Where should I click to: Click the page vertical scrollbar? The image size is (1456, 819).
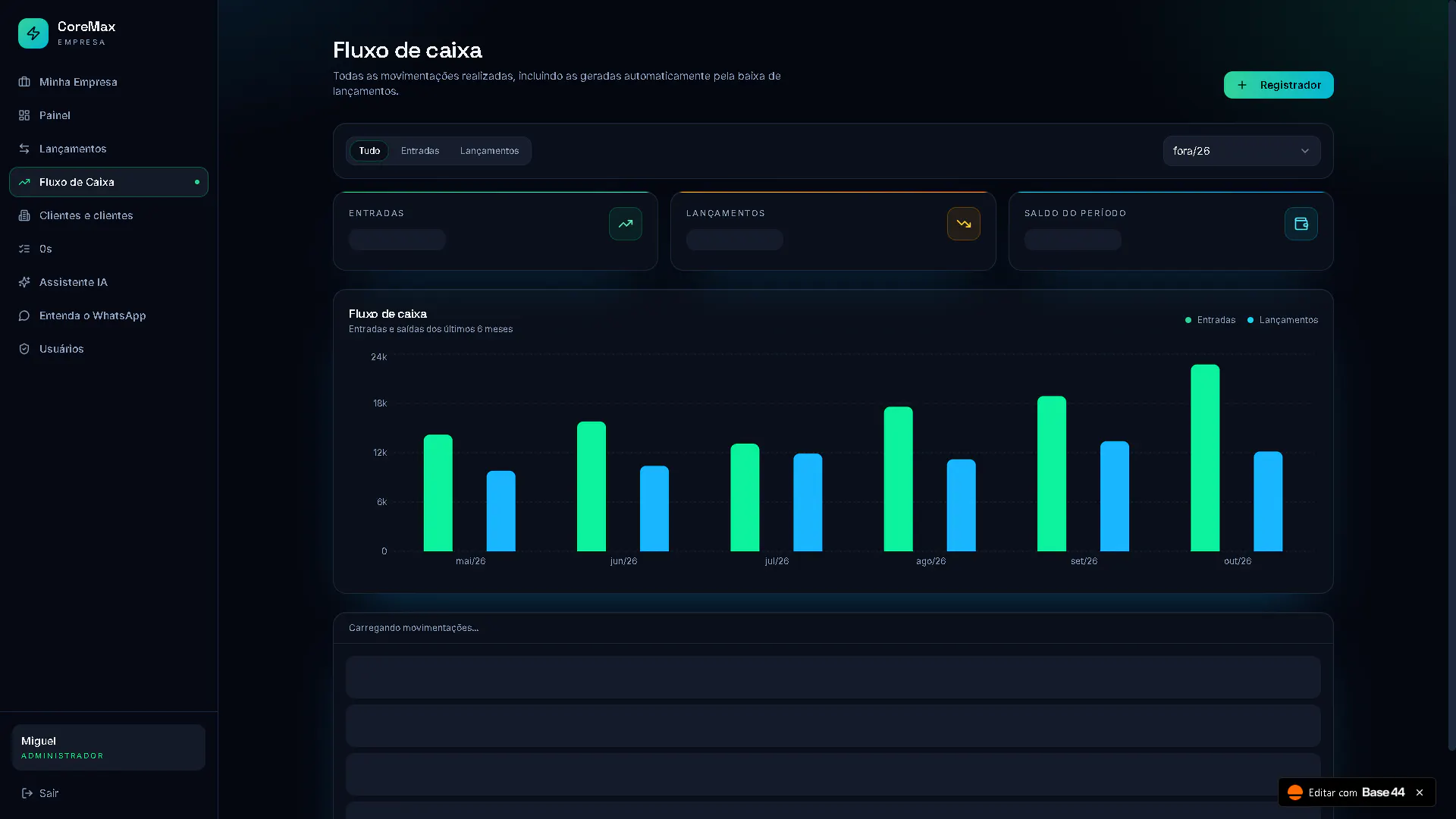(1451, 375)
